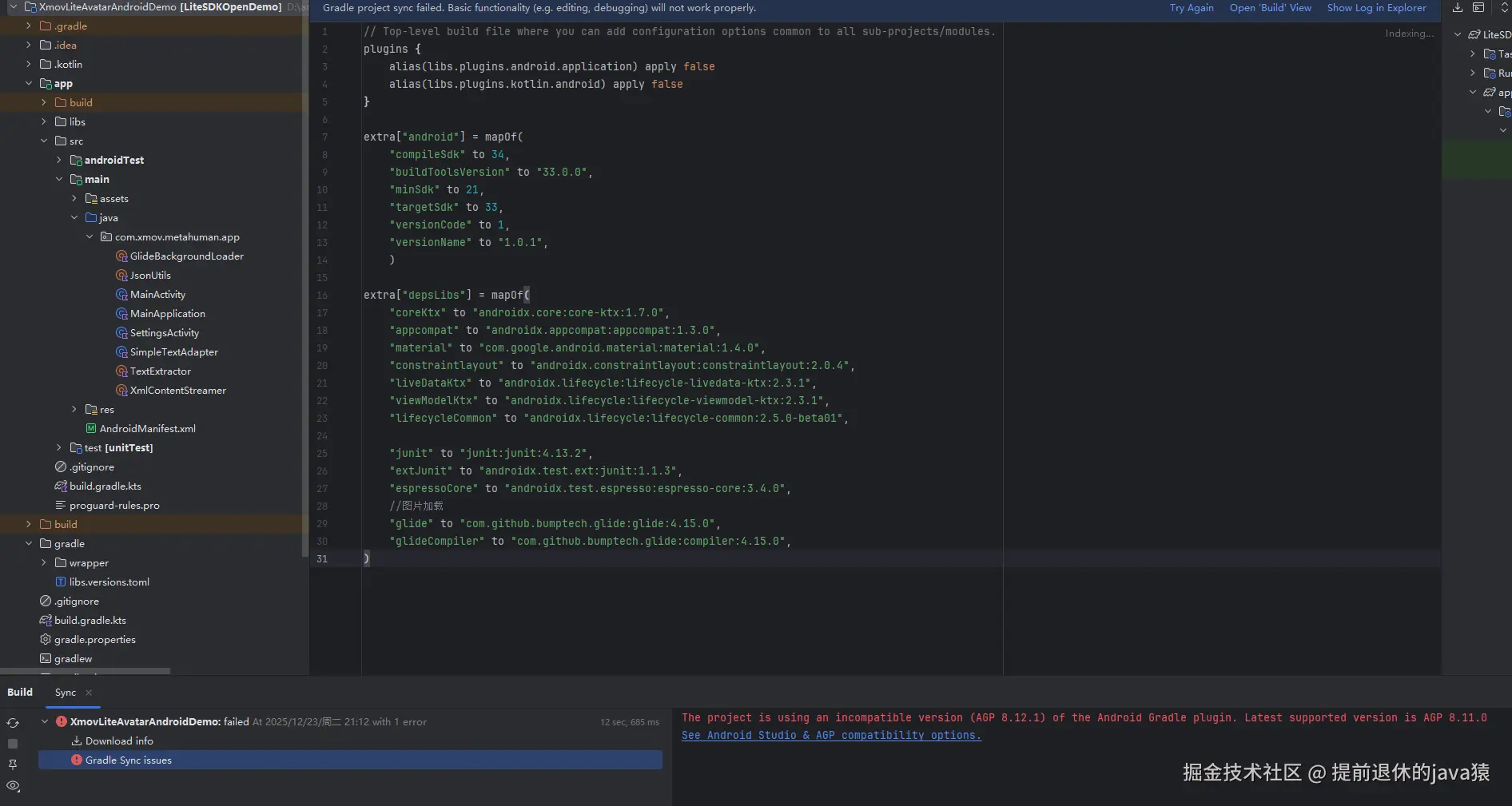Collapse the app module folder

coord(29,83)
